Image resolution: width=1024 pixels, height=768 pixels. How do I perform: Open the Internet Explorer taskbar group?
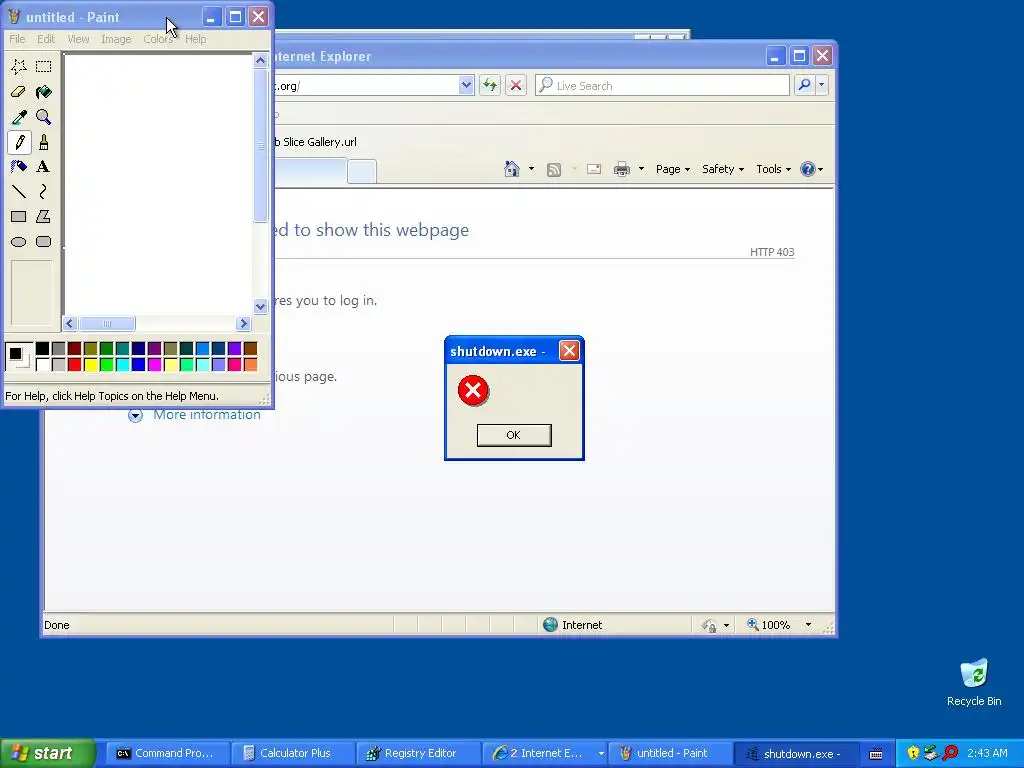tap(545, 753)
